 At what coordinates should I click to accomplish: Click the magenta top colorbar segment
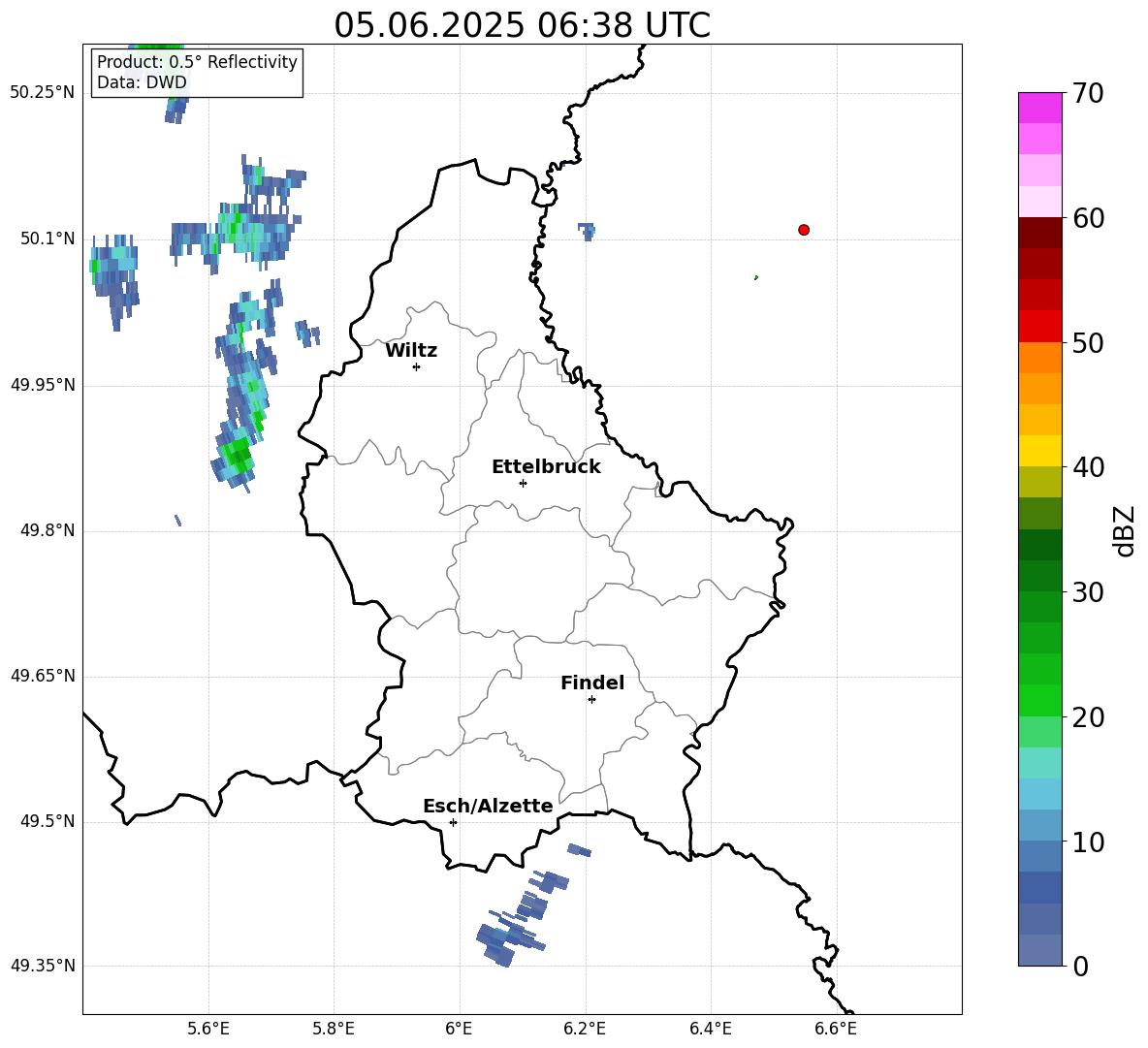coord(1039,108)
